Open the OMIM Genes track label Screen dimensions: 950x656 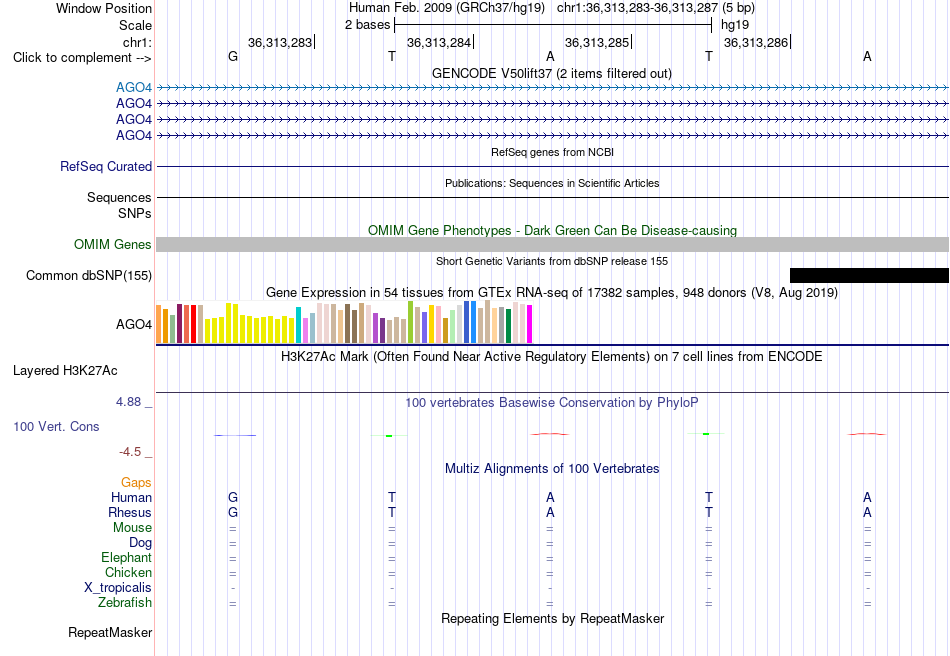113,245
